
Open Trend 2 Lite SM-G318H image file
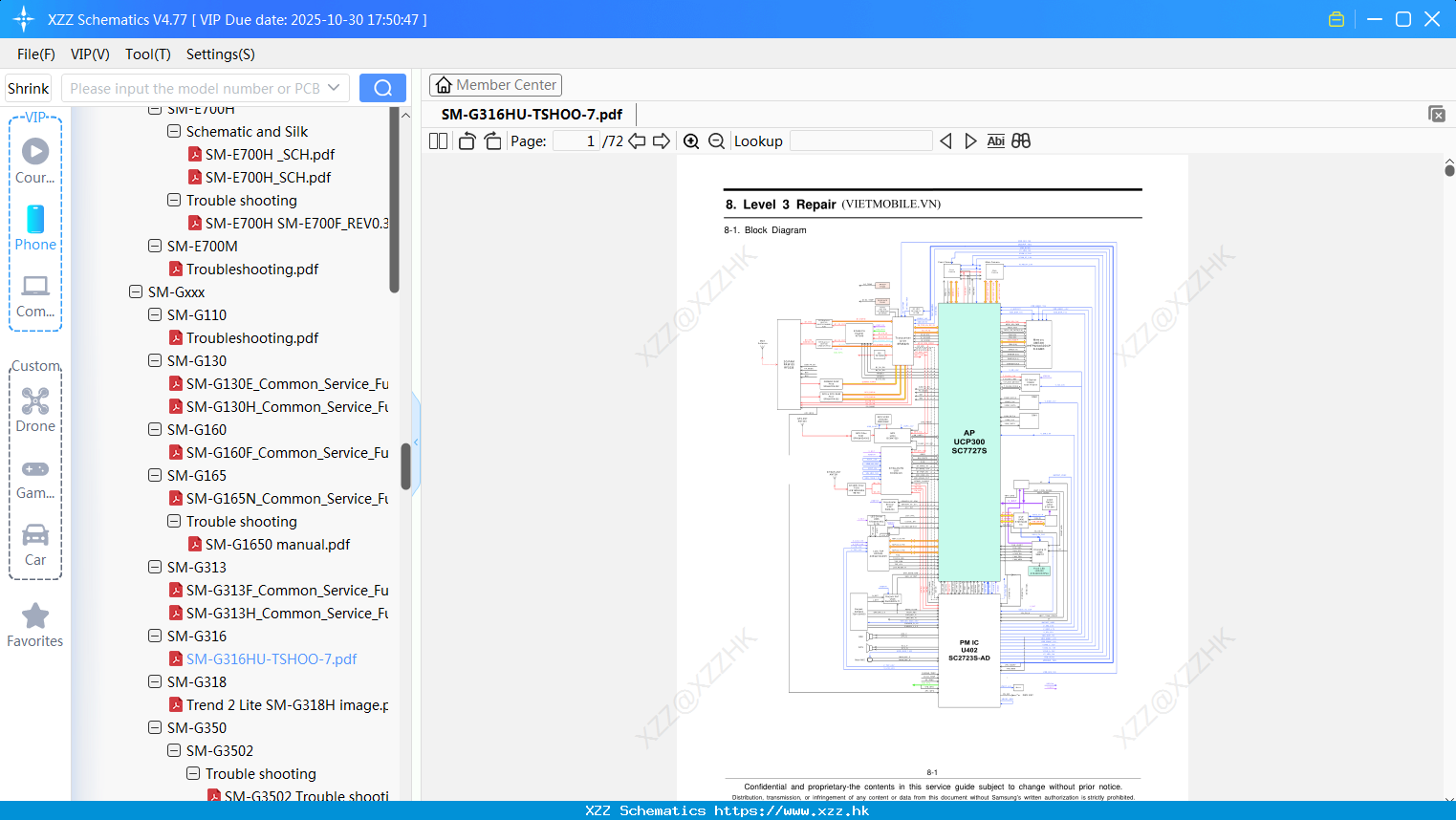point(287,704)
